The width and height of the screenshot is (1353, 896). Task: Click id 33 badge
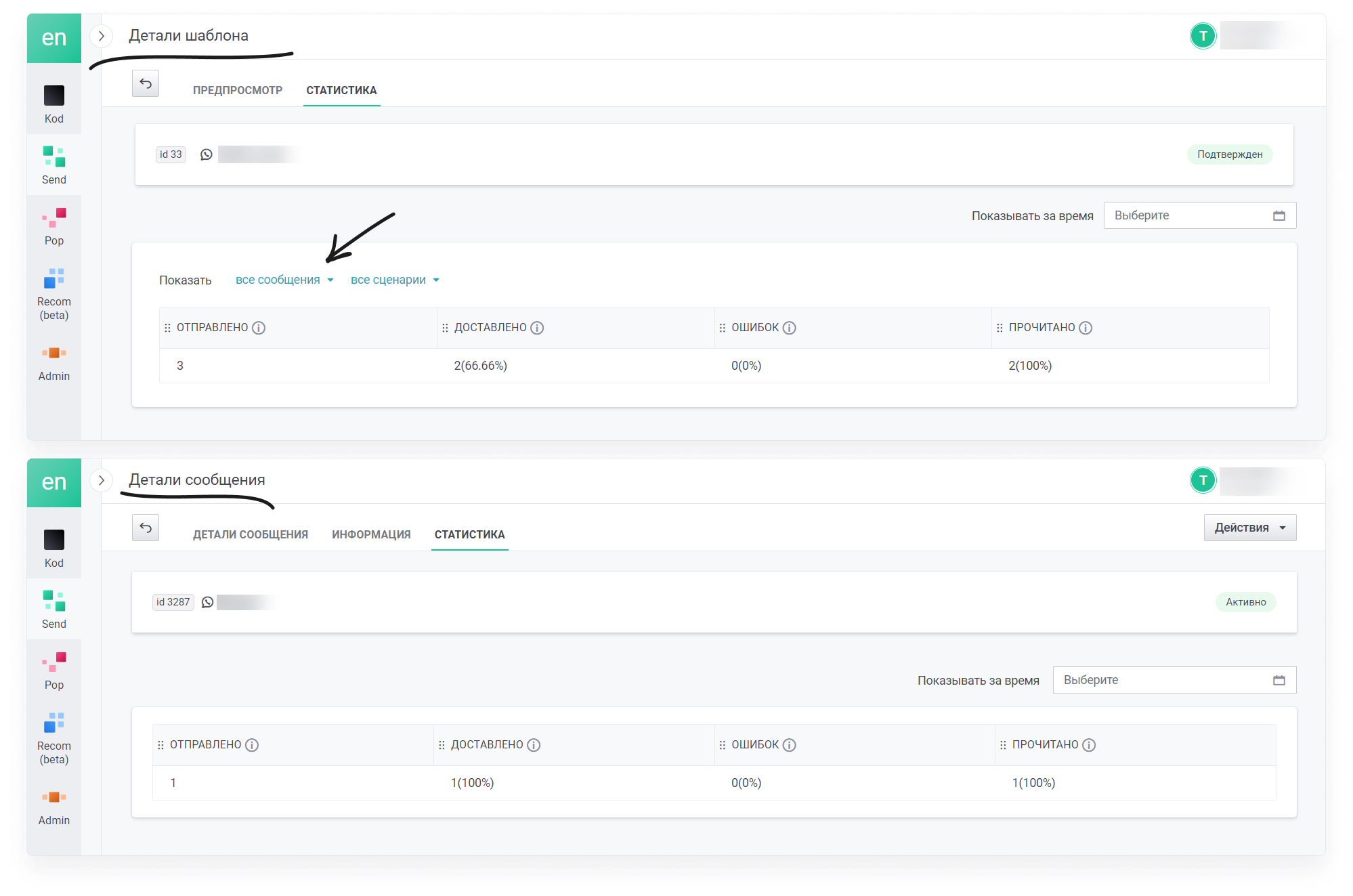[171, 154]
